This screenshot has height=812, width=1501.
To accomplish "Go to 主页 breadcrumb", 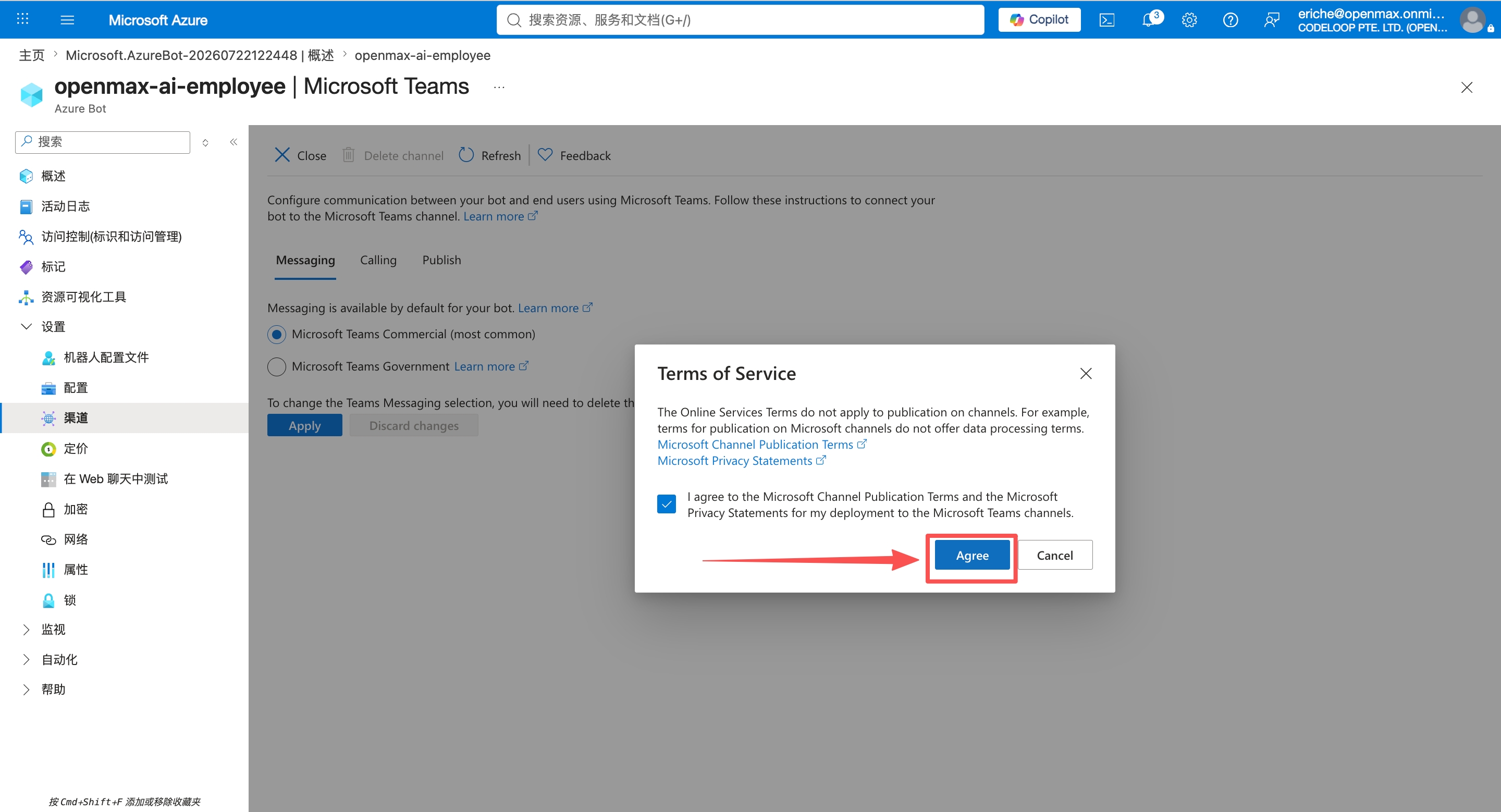I will click(31, 55).
